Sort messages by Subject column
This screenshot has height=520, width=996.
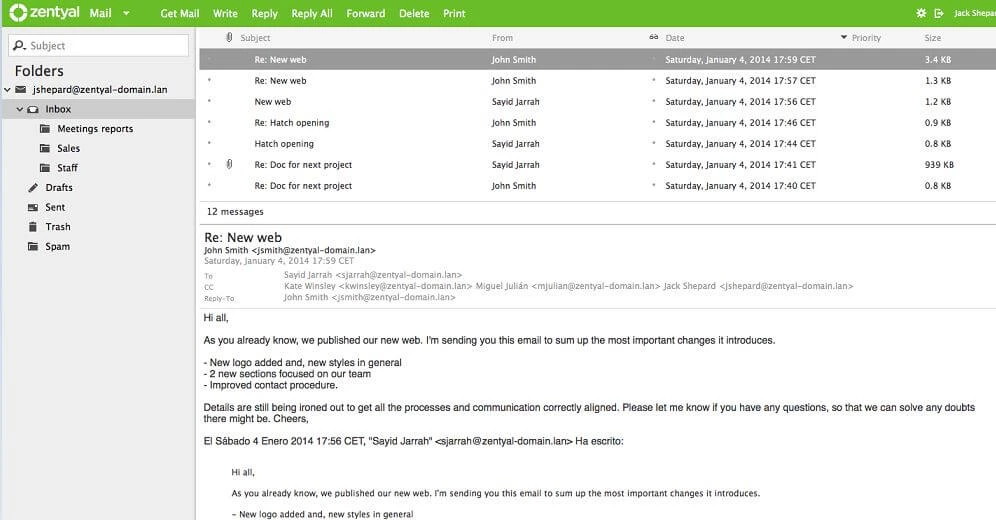coord(255,38)
